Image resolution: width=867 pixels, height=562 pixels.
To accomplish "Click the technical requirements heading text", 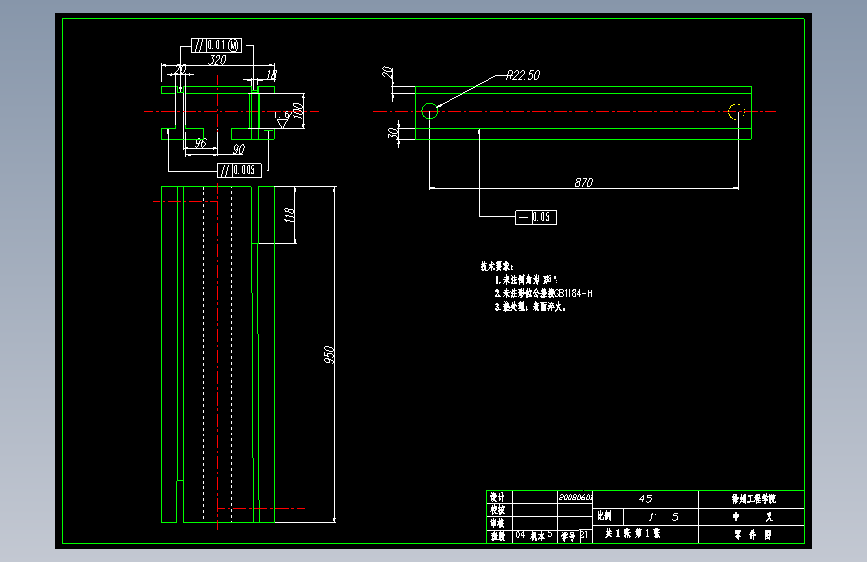I will (x=497, y=266).
